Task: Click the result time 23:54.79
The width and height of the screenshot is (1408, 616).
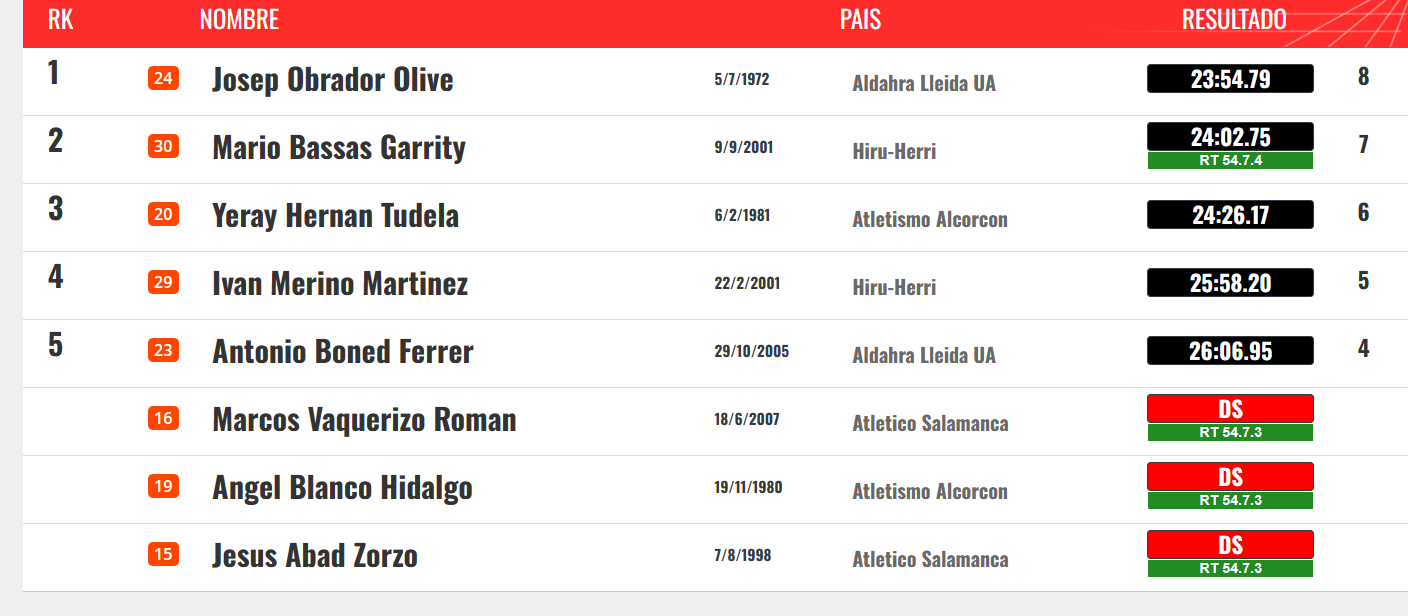Action: click(1230, 79)
